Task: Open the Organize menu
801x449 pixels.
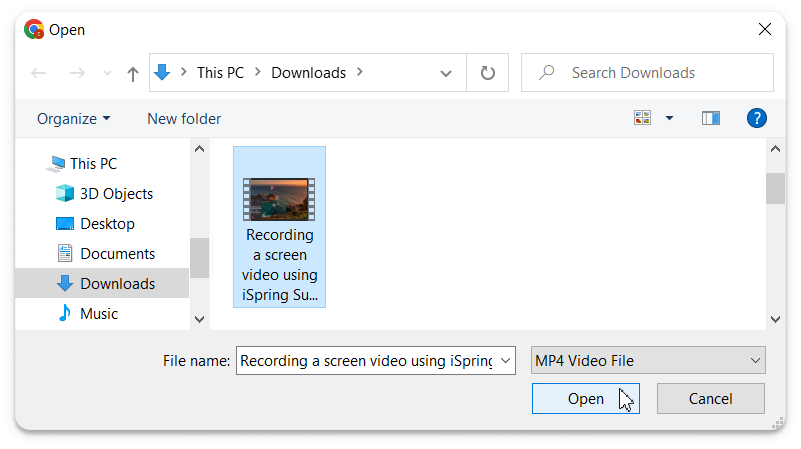Action: (73, 119)
